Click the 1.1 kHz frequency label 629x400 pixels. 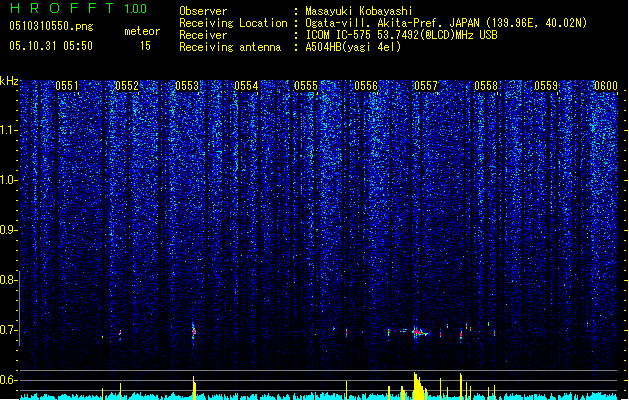(8, 130)
